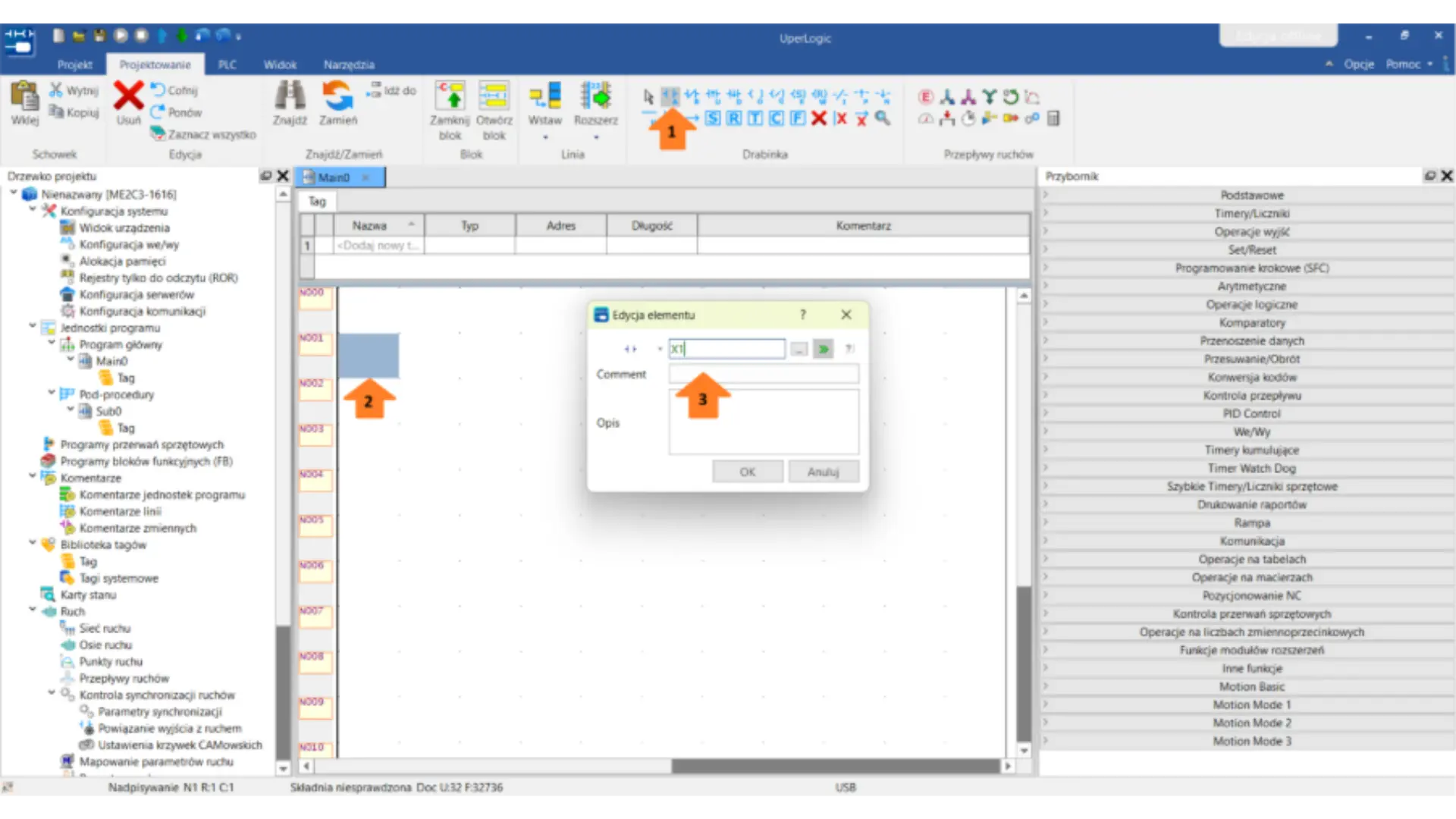Image resolution: width=1456 pixels, height=819 pixels.
Task: Click the red Usuń delete icon
Action: pyautogui.click(x=128, y=96)
